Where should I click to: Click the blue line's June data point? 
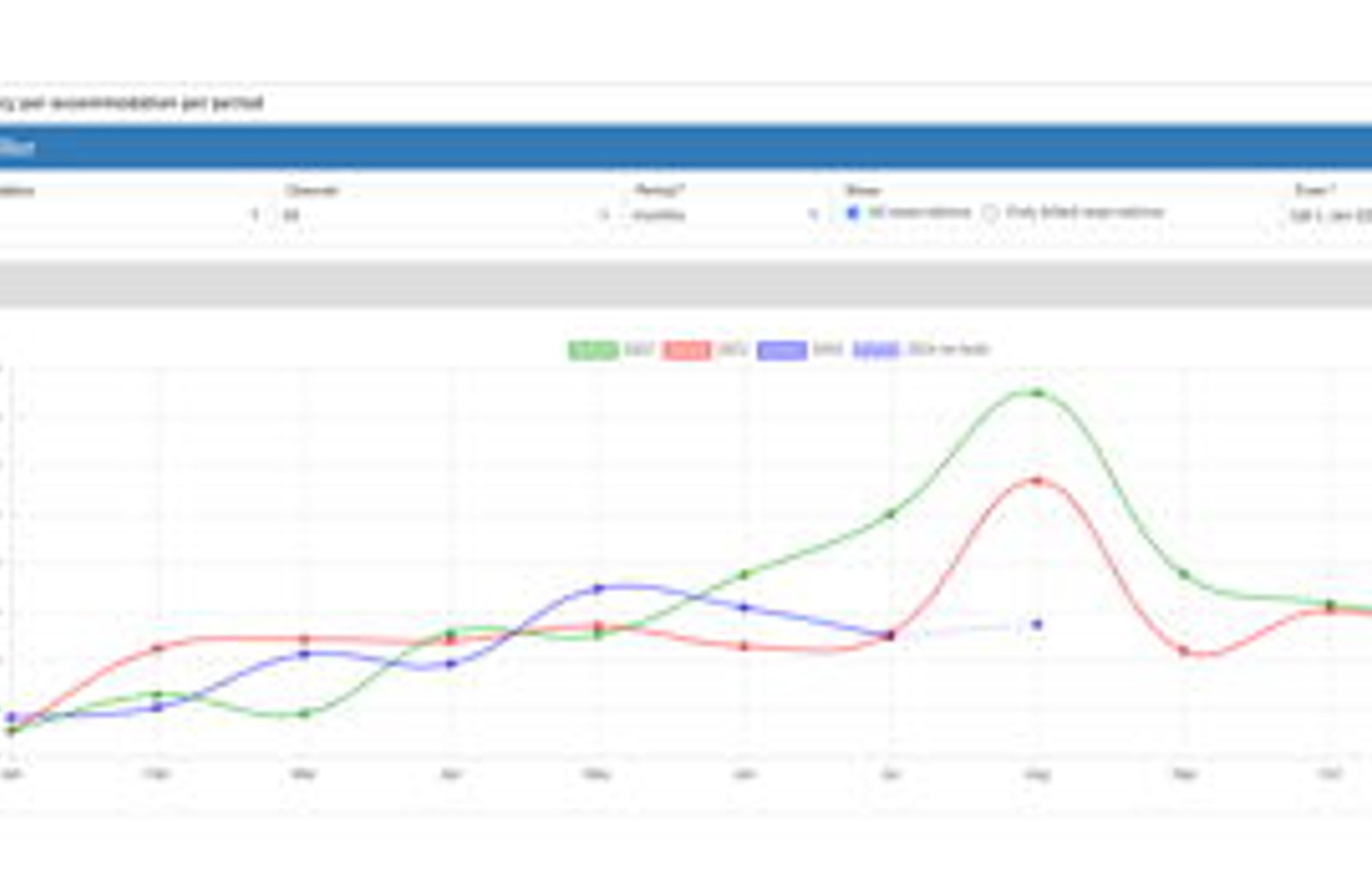[x=744, y=608]
